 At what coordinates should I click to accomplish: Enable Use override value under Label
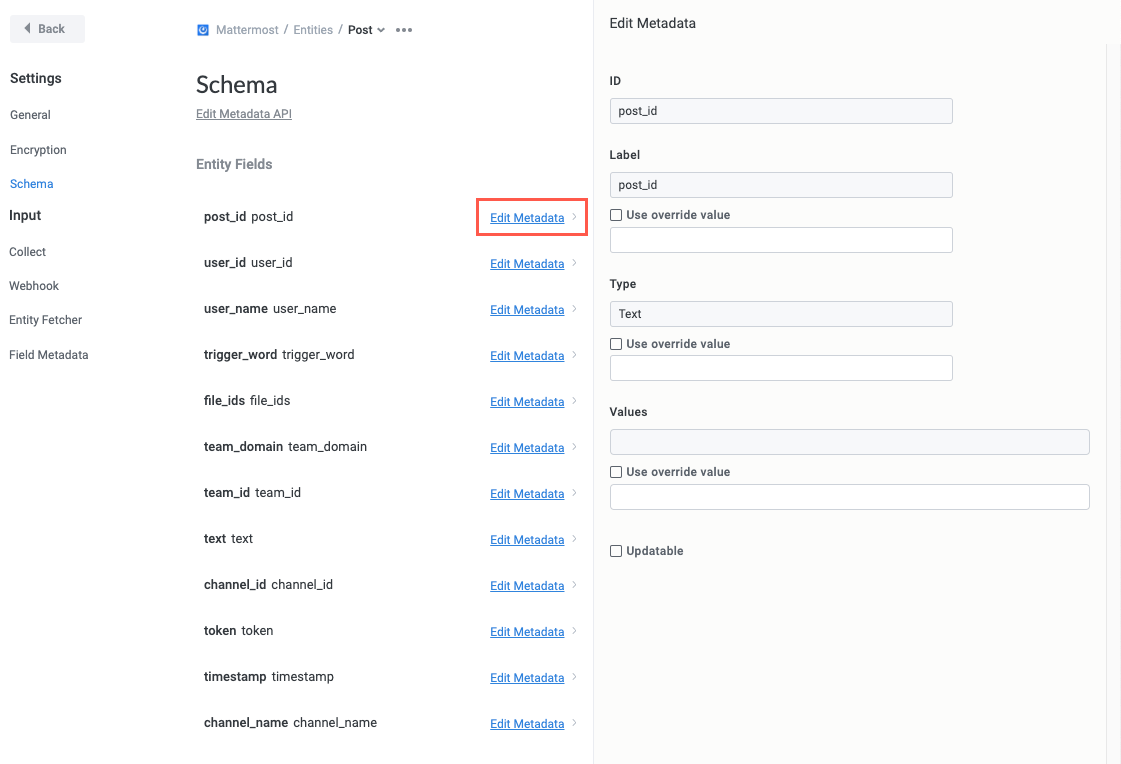coord(615,214)
